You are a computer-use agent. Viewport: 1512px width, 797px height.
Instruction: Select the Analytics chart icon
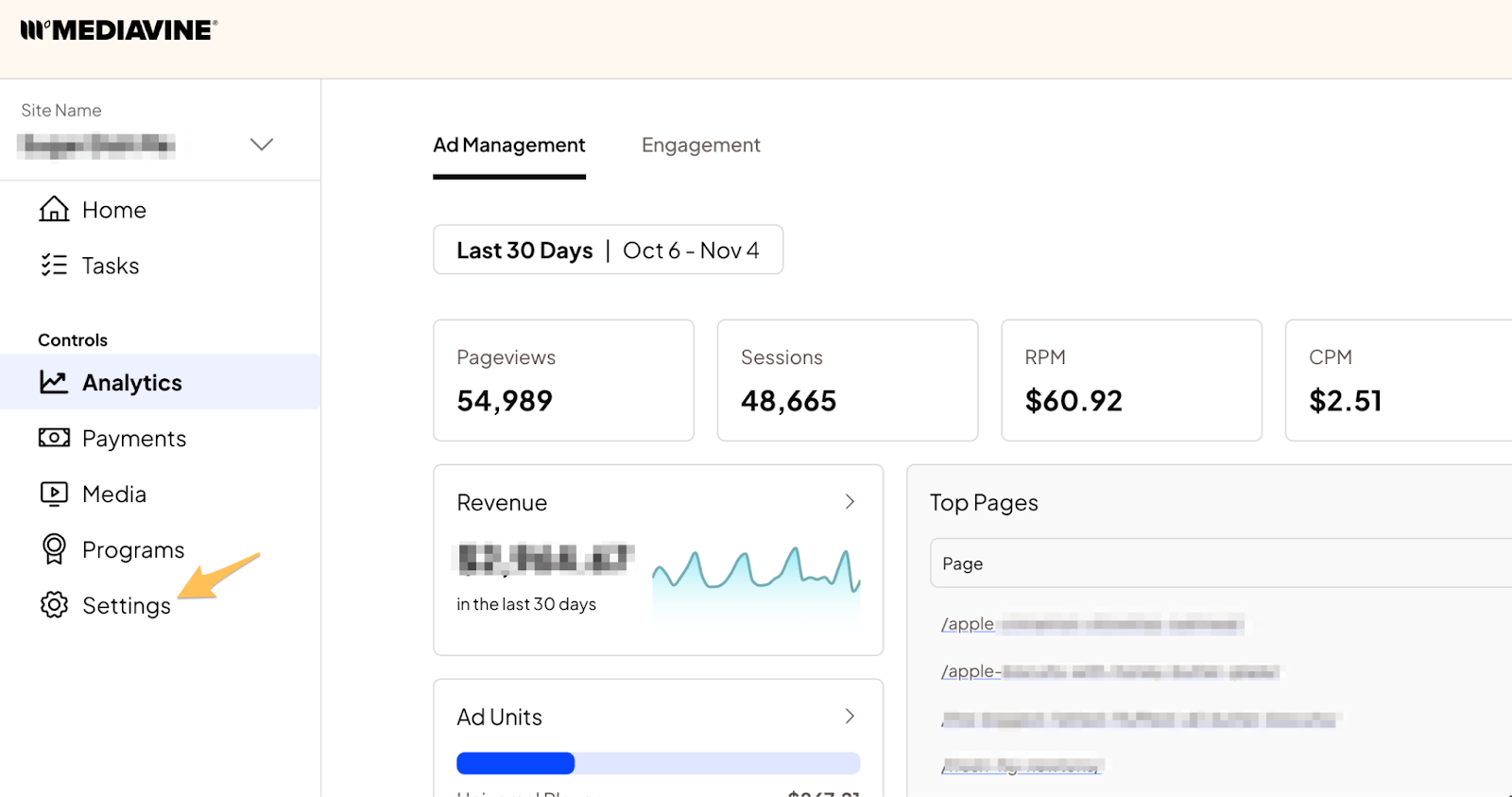(x=54, y=382)
